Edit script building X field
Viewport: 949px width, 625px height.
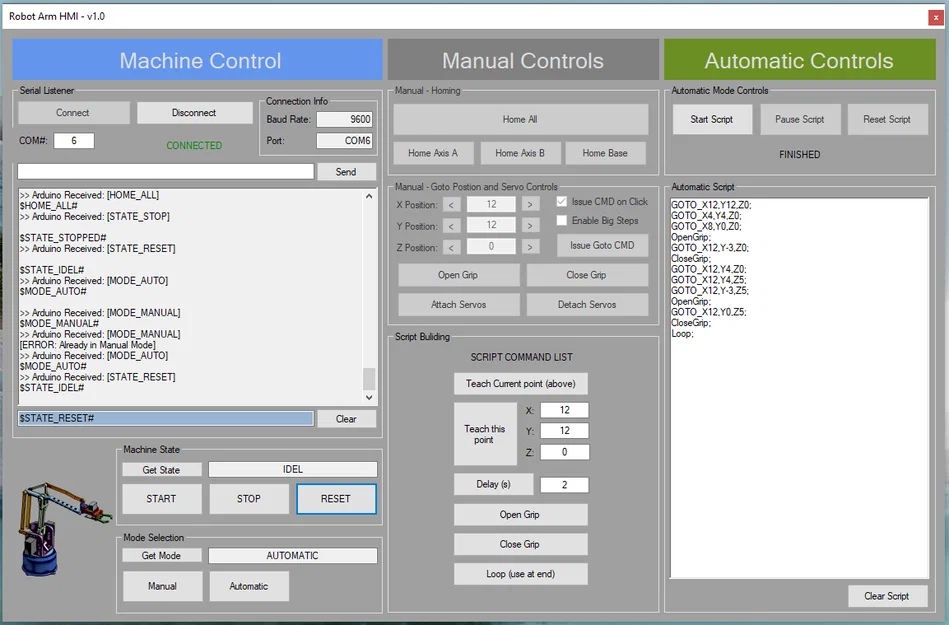[x=564, y=410]
